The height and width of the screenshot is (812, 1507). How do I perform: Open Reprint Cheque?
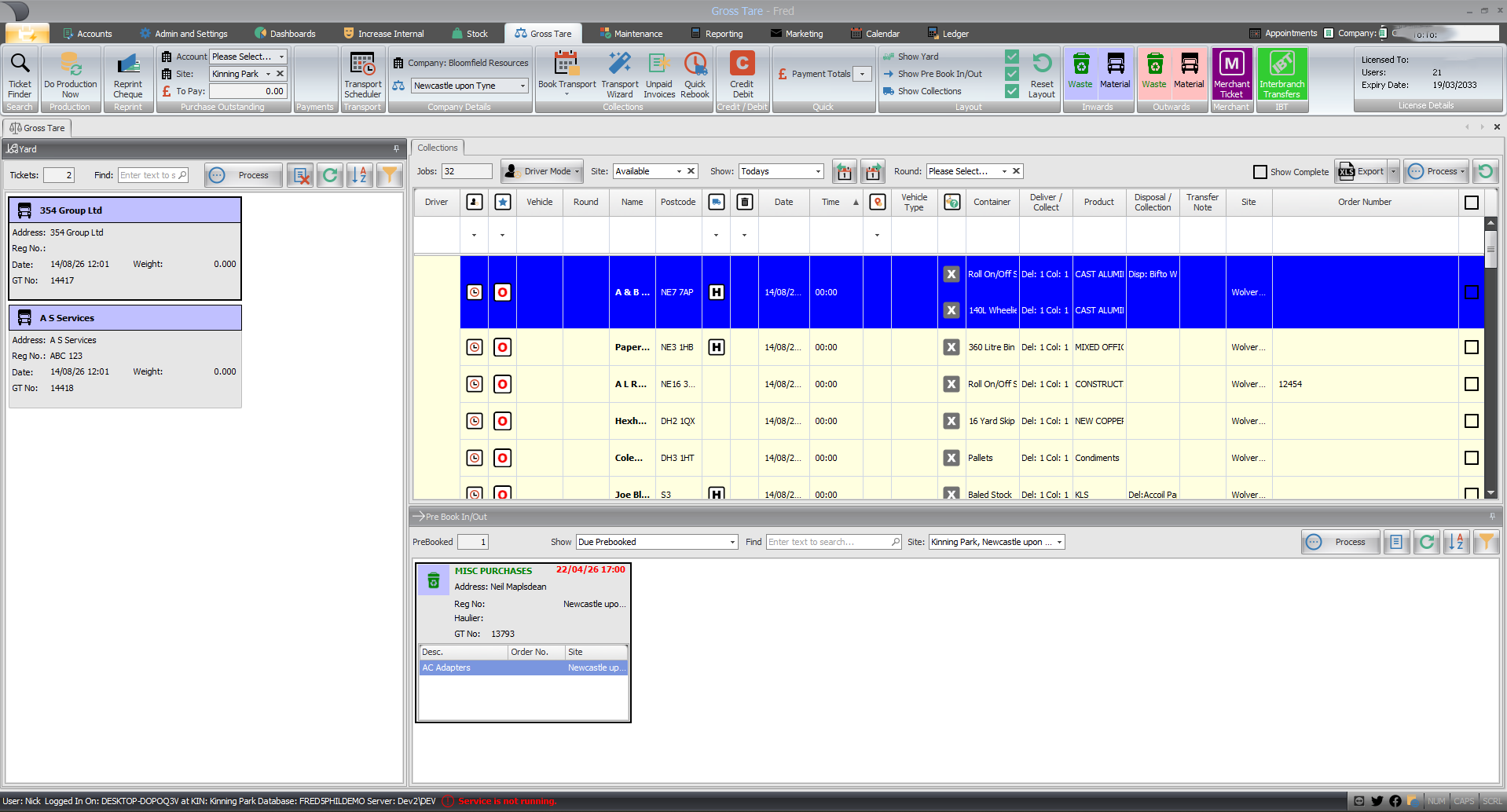[x=127, y=75]
